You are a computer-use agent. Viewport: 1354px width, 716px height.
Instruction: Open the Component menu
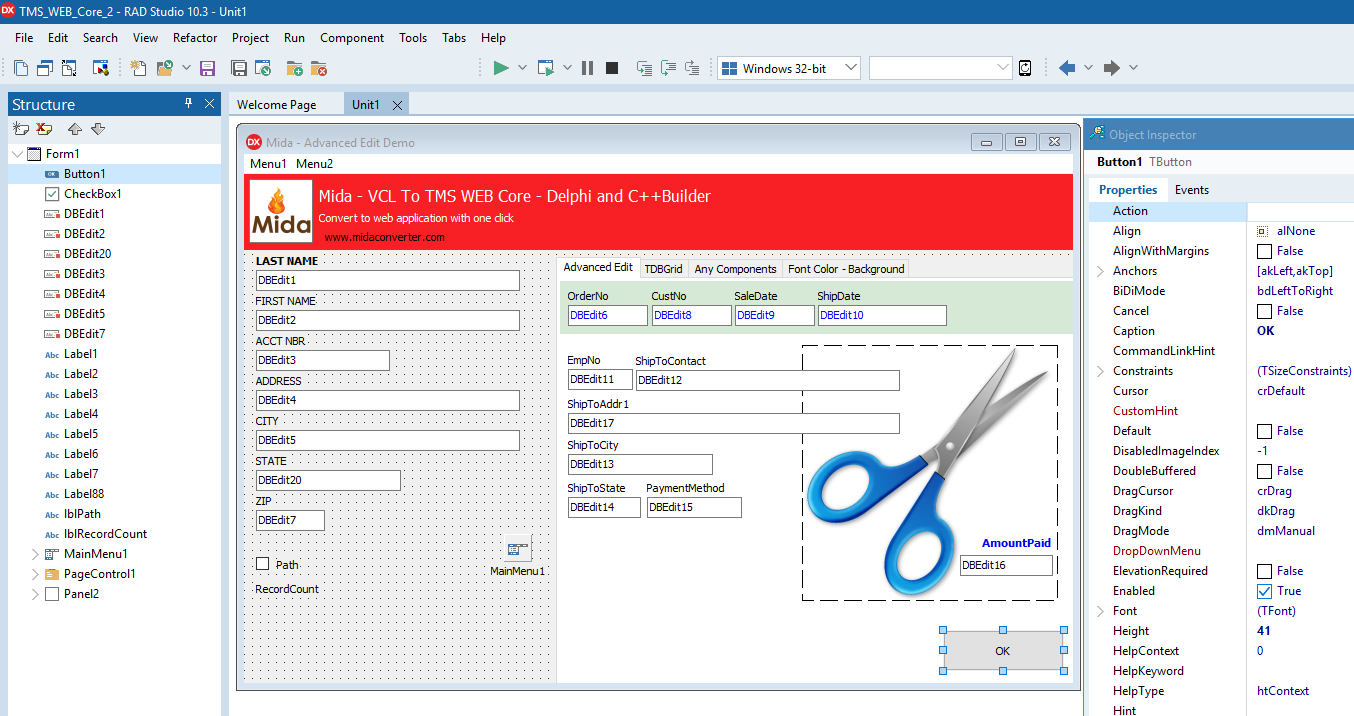pyautogui.click(x=352, y=38)
